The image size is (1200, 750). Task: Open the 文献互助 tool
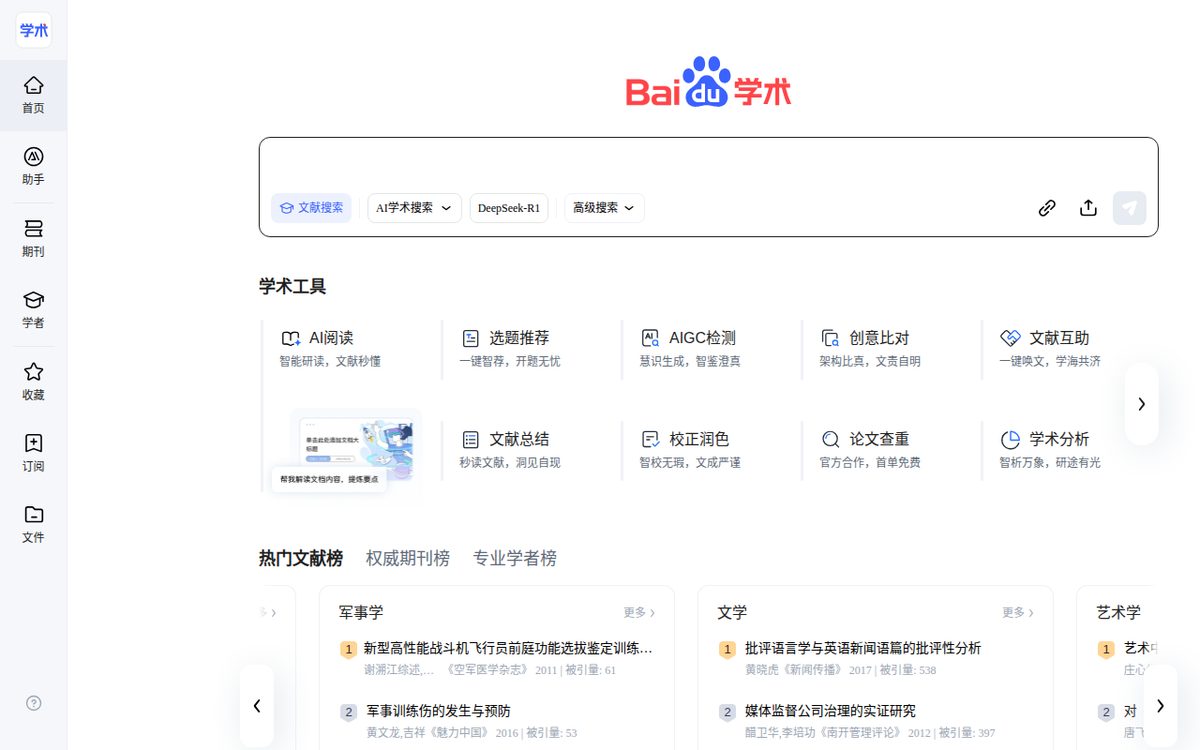pyautogui.click(x=1050, y=348)
